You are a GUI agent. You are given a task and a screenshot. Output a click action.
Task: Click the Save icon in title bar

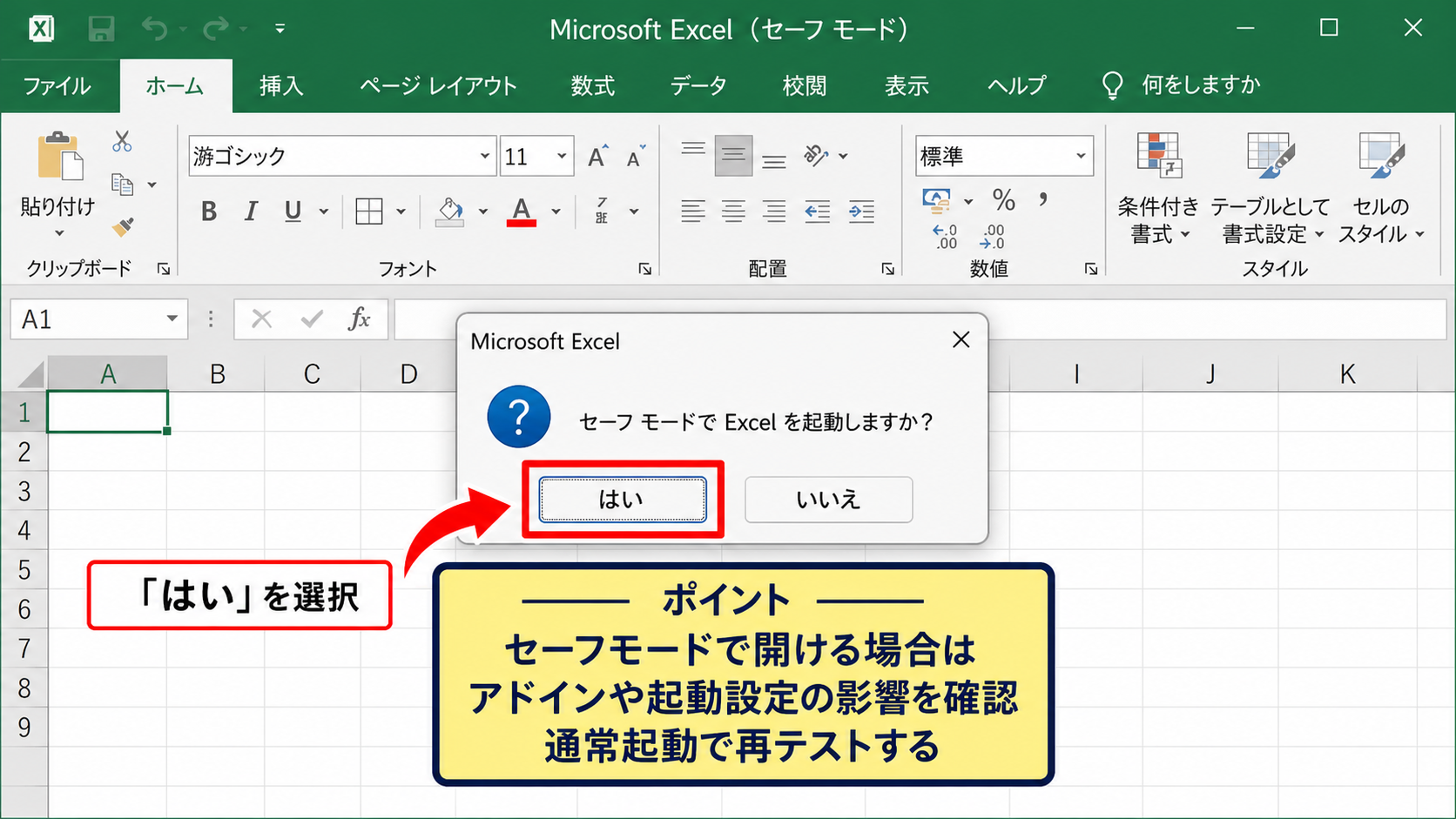pyautogui.click(x=101, y=29)
